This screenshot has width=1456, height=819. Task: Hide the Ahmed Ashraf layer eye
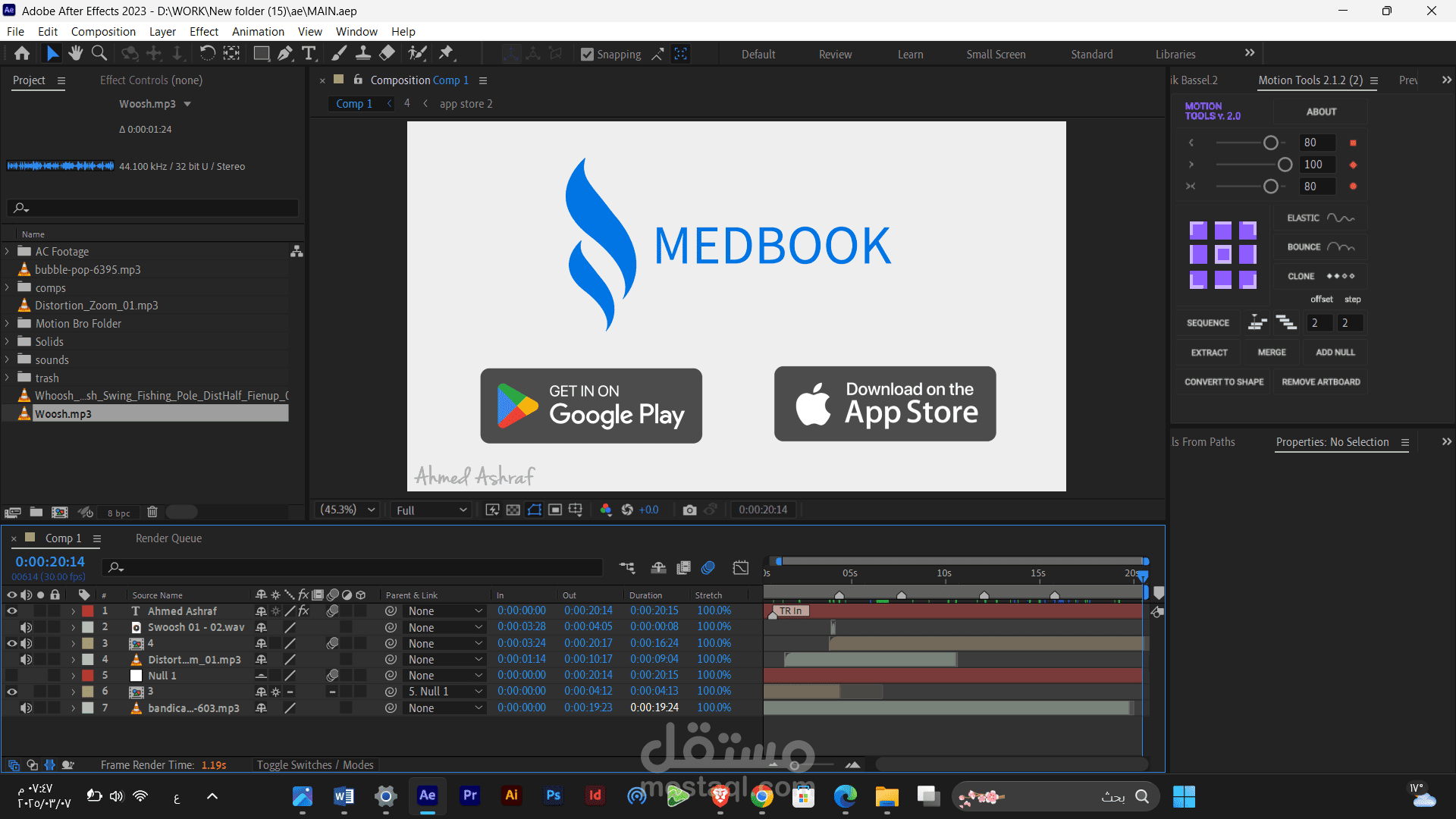coord(12,611)
